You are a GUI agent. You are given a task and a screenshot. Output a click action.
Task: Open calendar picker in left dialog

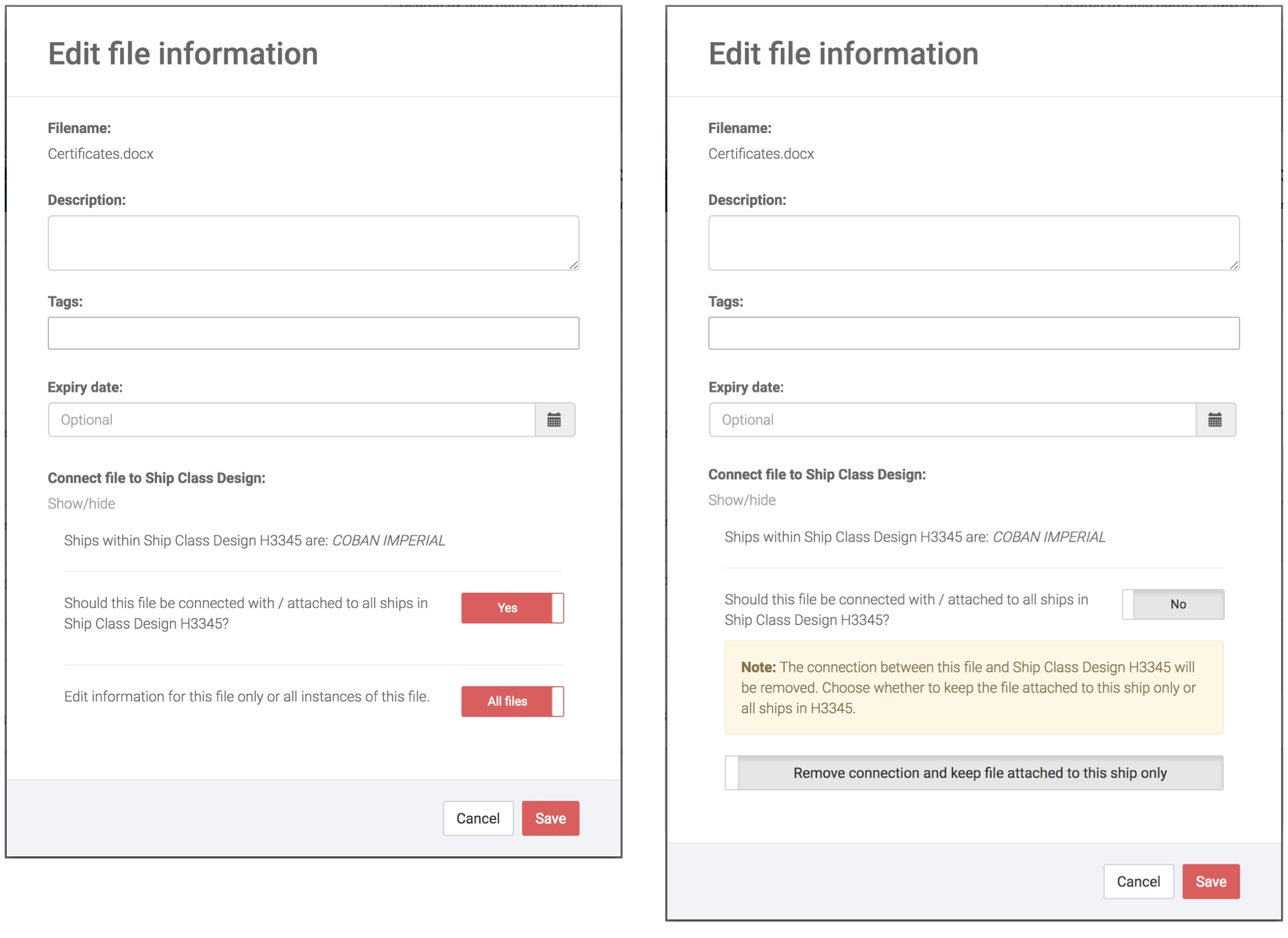(x=555, y=420)
